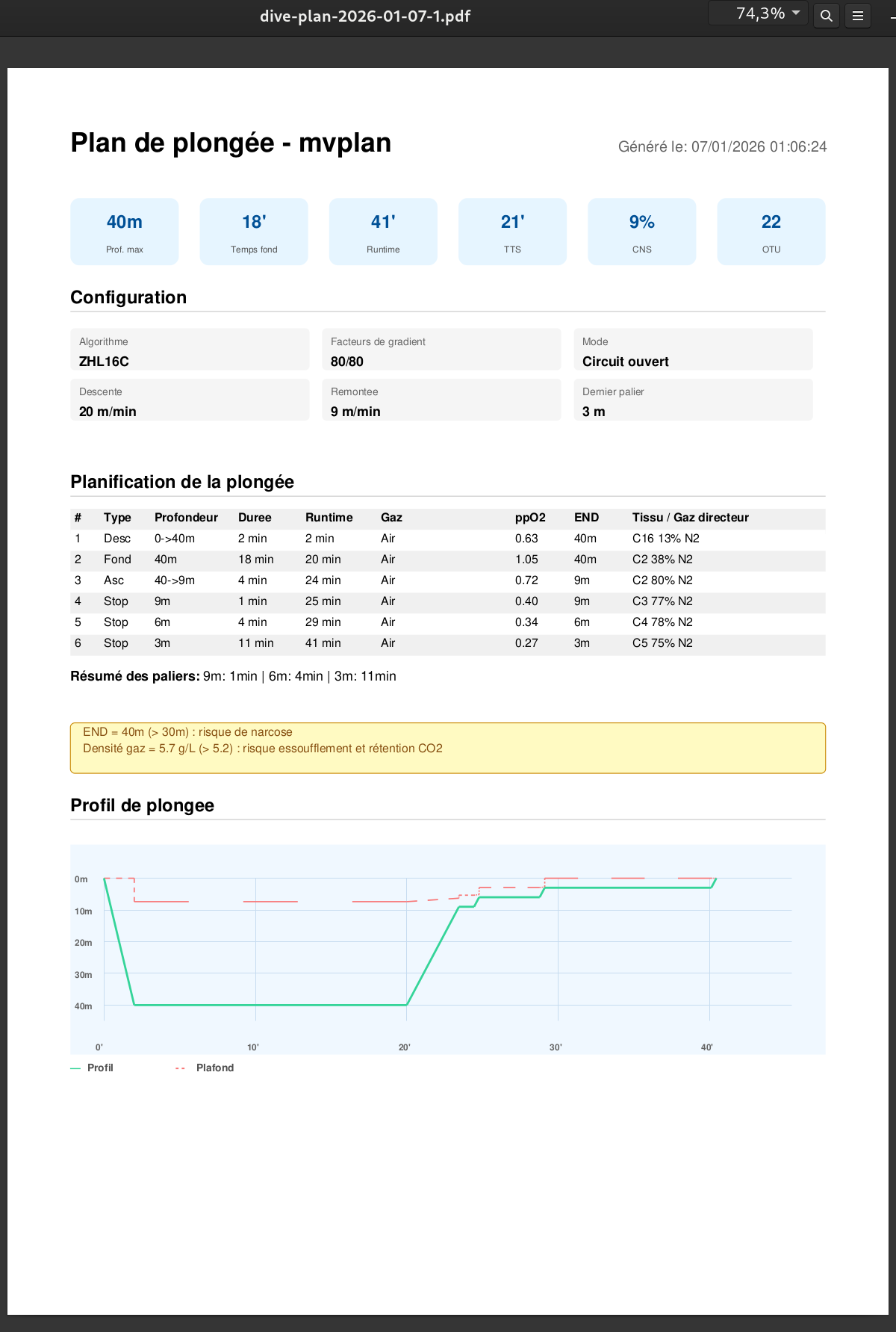
Task: Expand the 74,3% zoom dropdown
Action: (759, 13)
